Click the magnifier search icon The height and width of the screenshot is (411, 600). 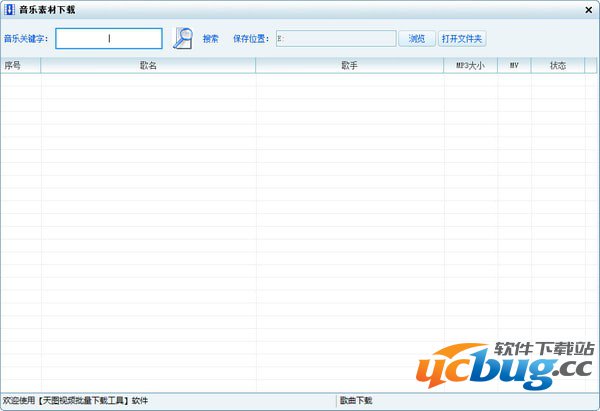(182, 38)
